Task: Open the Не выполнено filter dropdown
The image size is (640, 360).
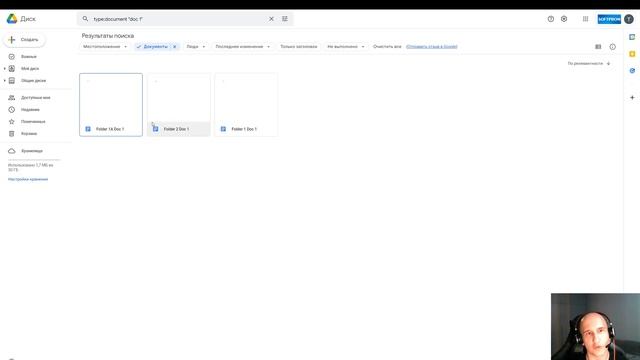Action: [x=346, y=47]
